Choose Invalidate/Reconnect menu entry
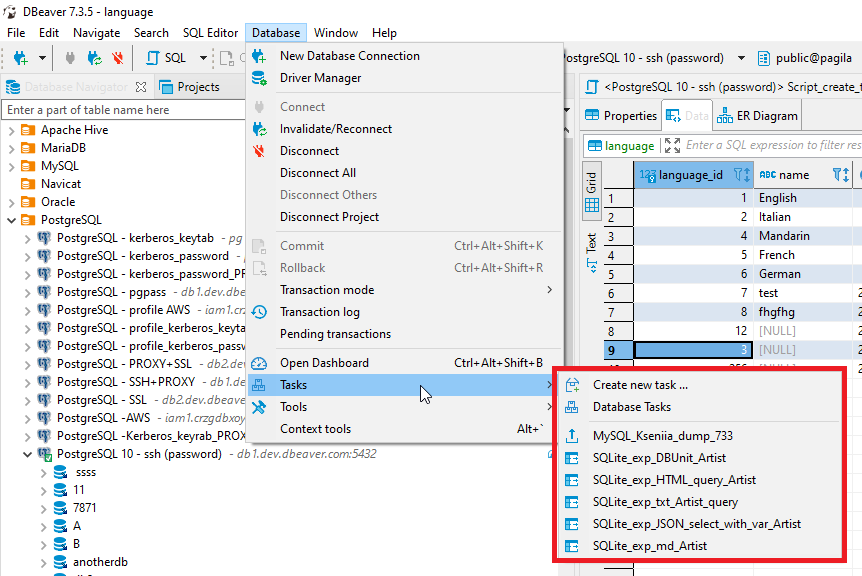Screen dimensions: 862x576 (x=405, y=129)
